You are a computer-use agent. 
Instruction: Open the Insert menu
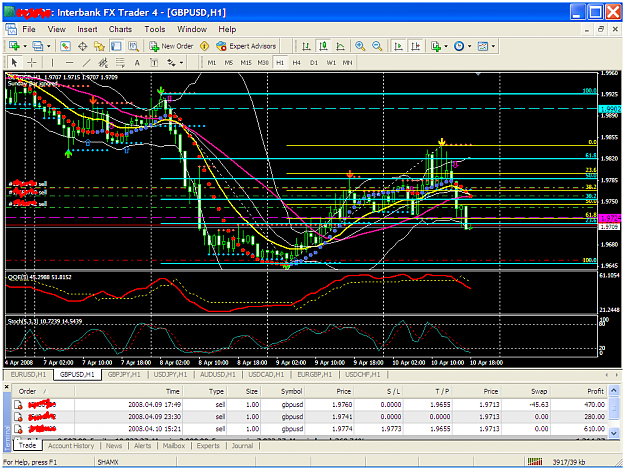[87, 29]
